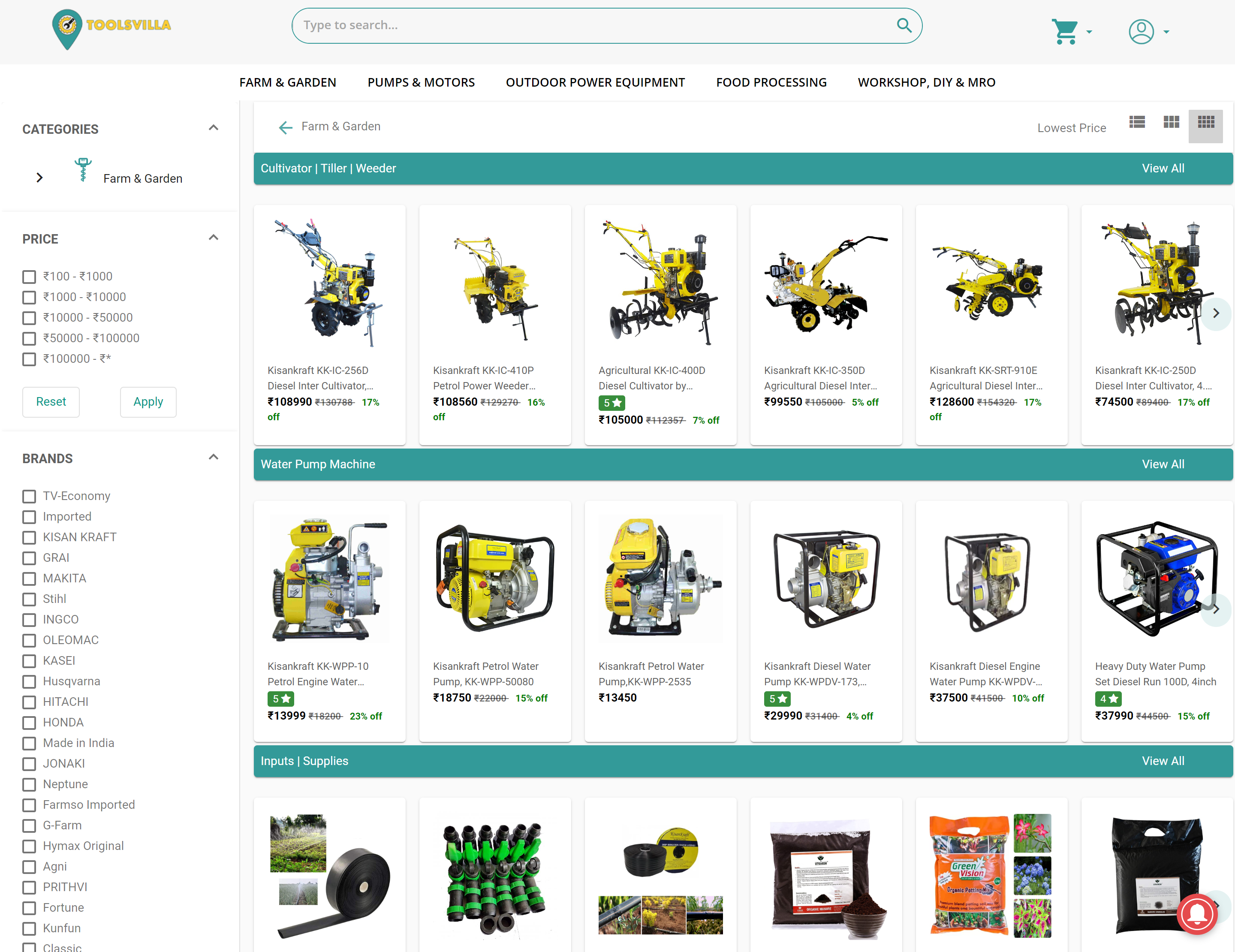Switch to list view layout icon

(x=1137, y=122)
